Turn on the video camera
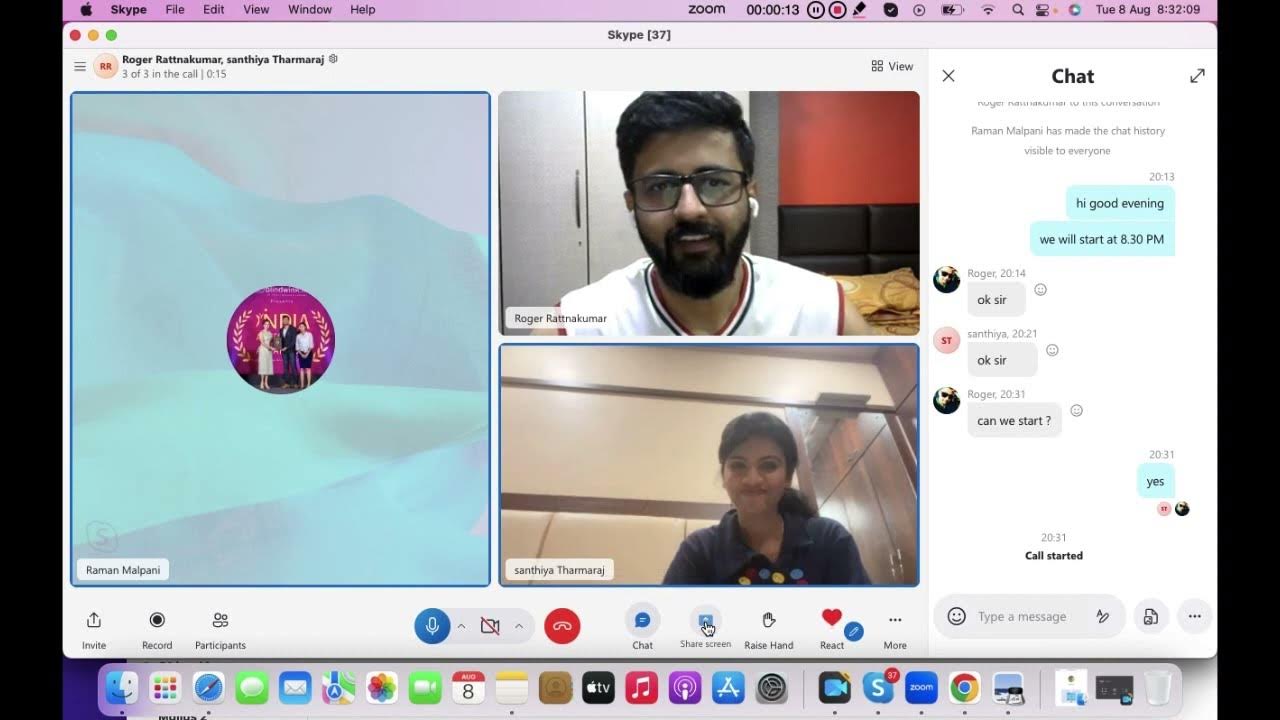This screenshot has width=1280, height=720. click(x=490, y=626)
